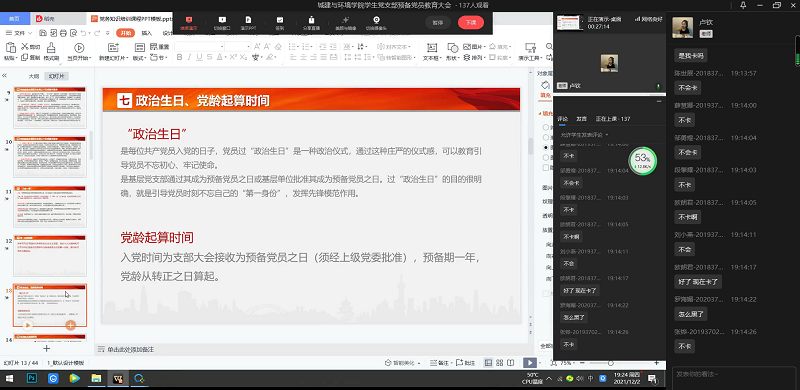Click the Save icon in quick access bar
Image resolution: width=800 pixels, height=390 pixels.
[43, 33]
